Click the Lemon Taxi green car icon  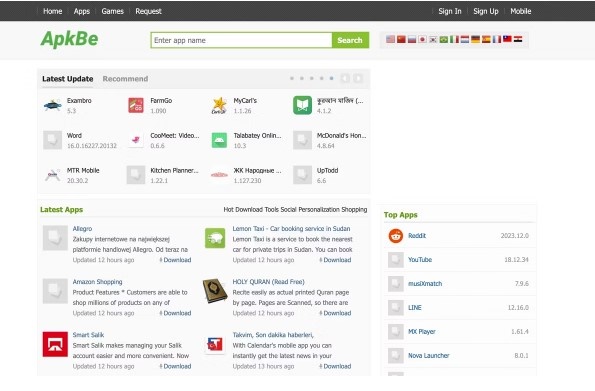coord(215,238)
